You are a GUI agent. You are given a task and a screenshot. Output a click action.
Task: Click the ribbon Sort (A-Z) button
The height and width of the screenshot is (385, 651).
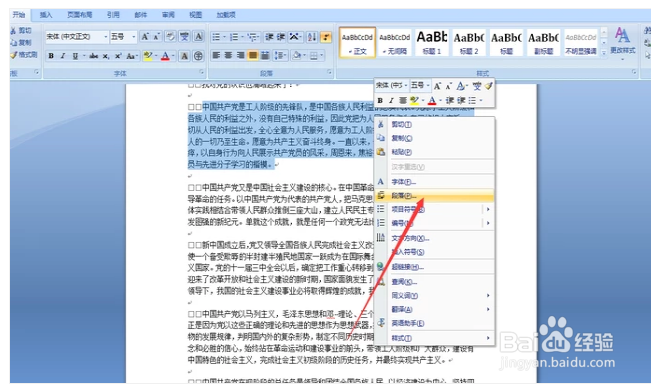312,37
